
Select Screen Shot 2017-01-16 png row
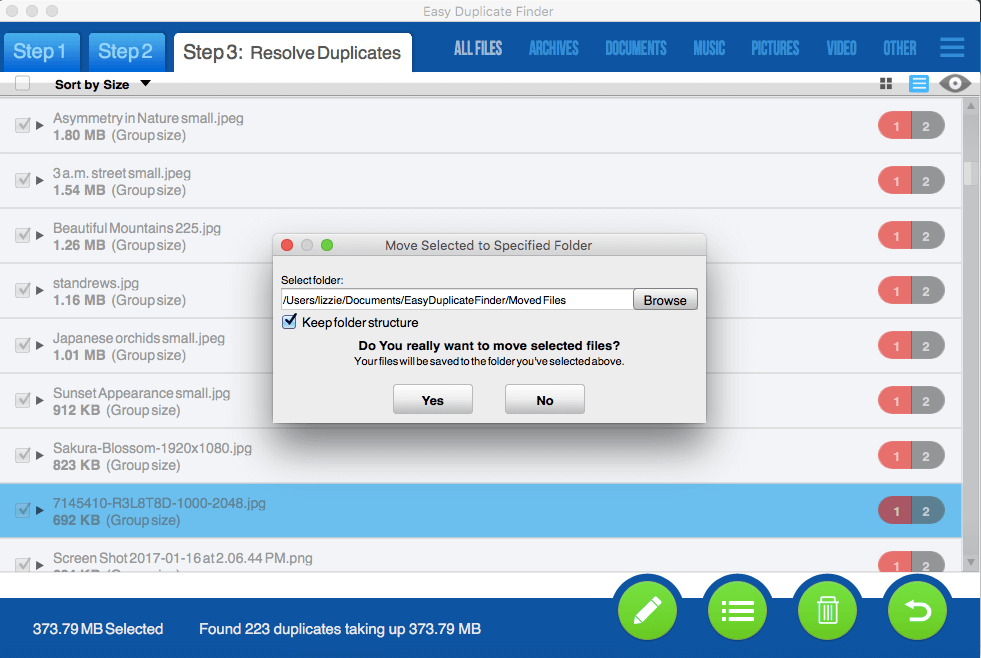(x=480, y=557)
